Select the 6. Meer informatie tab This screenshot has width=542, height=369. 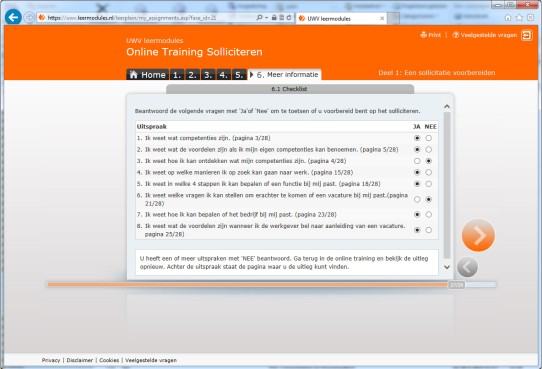284,75
